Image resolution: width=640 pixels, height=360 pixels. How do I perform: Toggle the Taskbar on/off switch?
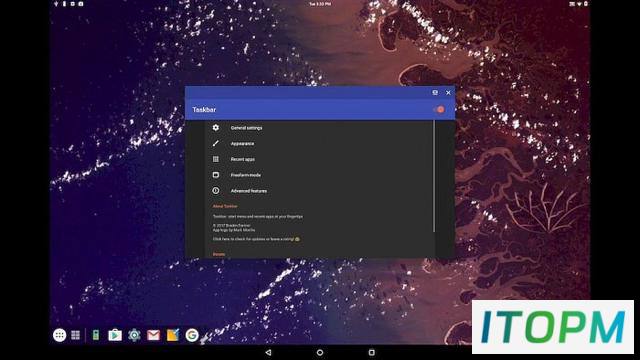coord(439,109)
